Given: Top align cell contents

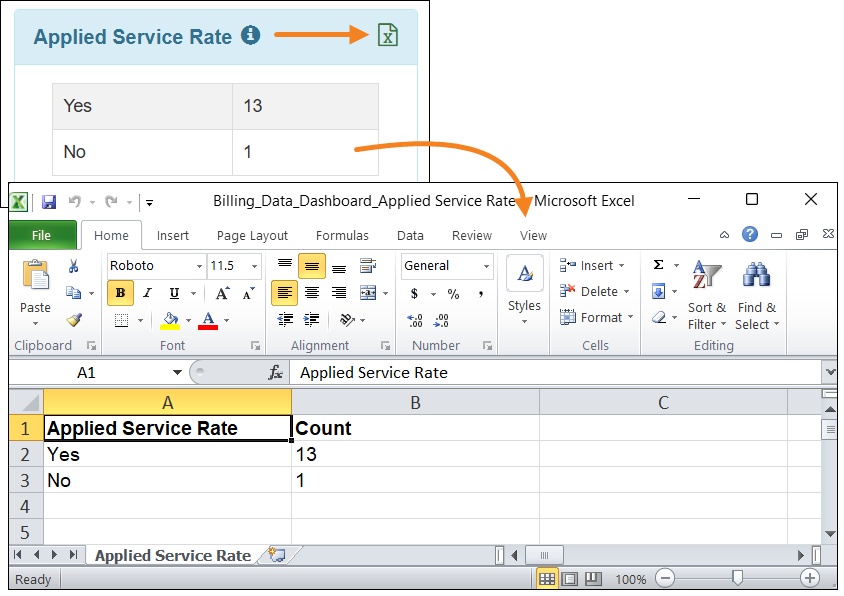Looking at the screenshot, I should pos(285,266).
